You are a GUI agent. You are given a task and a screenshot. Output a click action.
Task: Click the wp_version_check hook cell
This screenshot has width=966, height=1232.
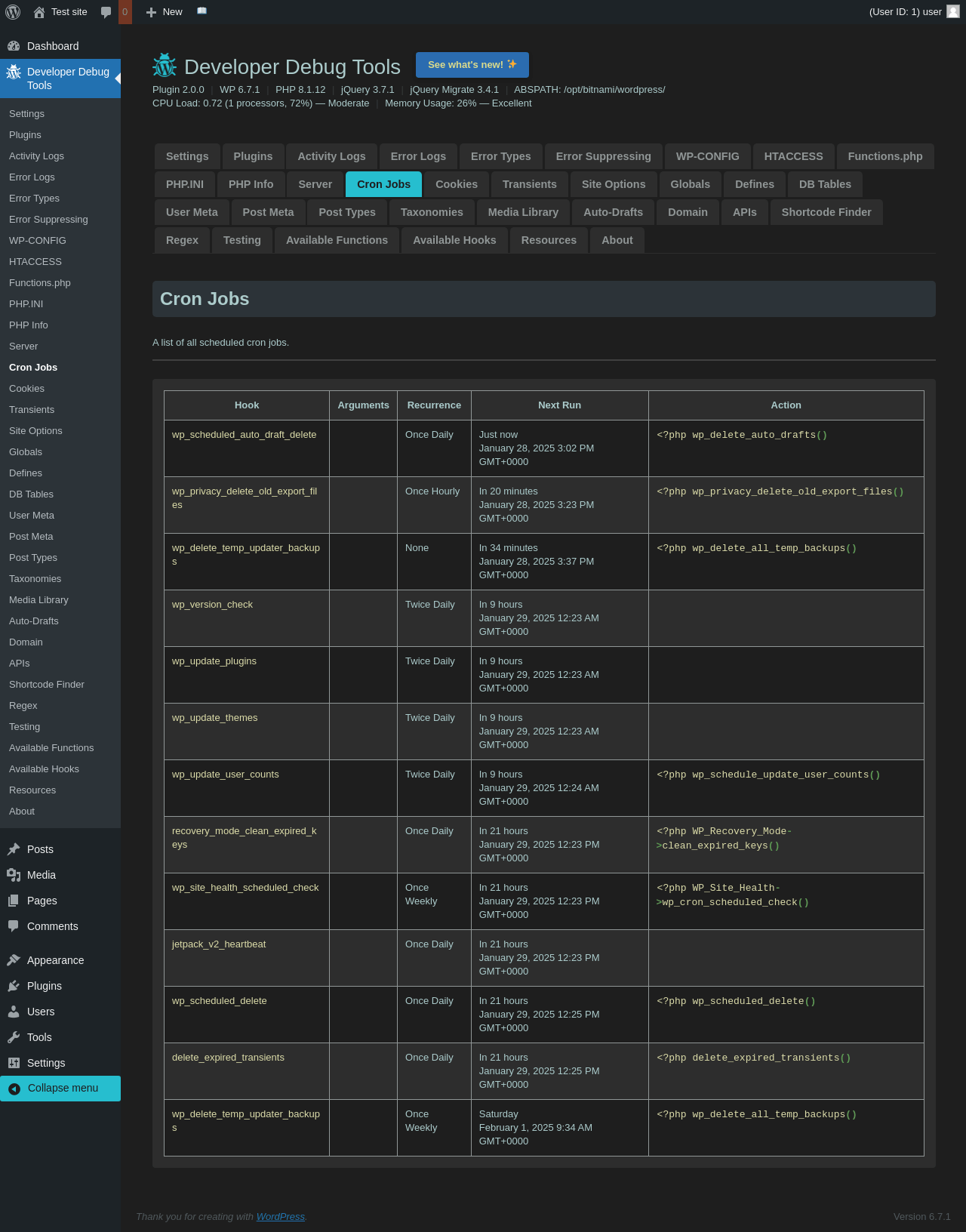[x=212, y=605]
